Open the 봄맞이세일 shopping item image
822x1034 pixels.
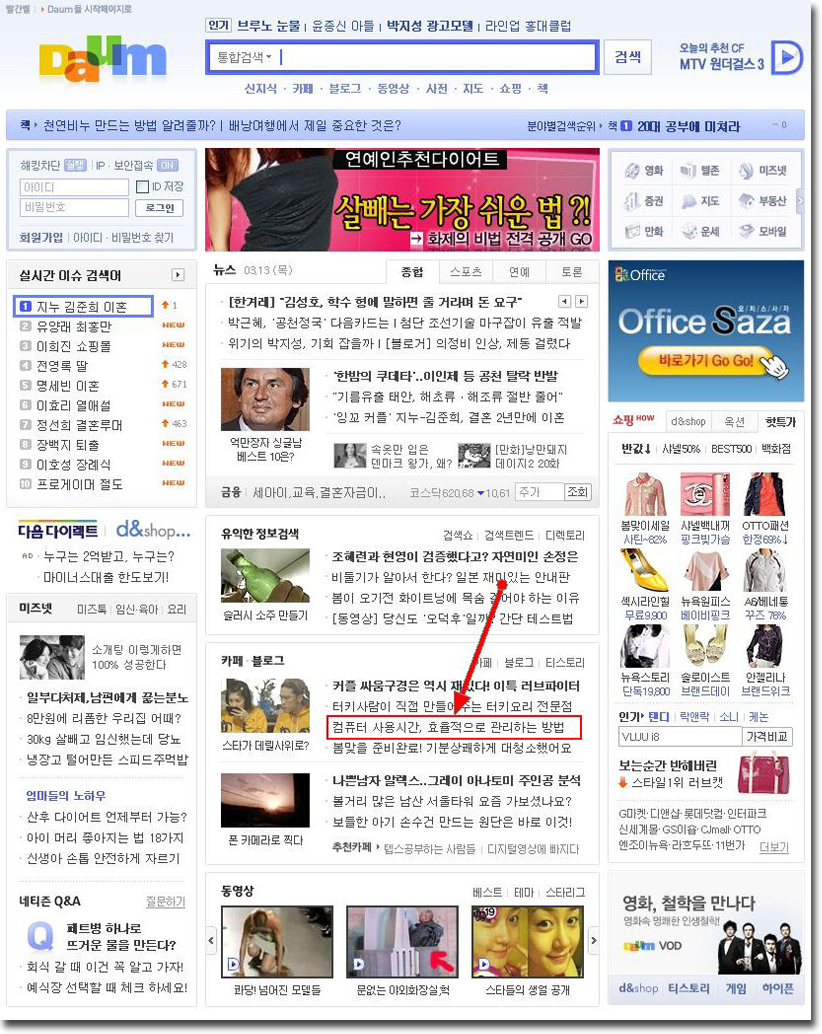coord(645,494)
